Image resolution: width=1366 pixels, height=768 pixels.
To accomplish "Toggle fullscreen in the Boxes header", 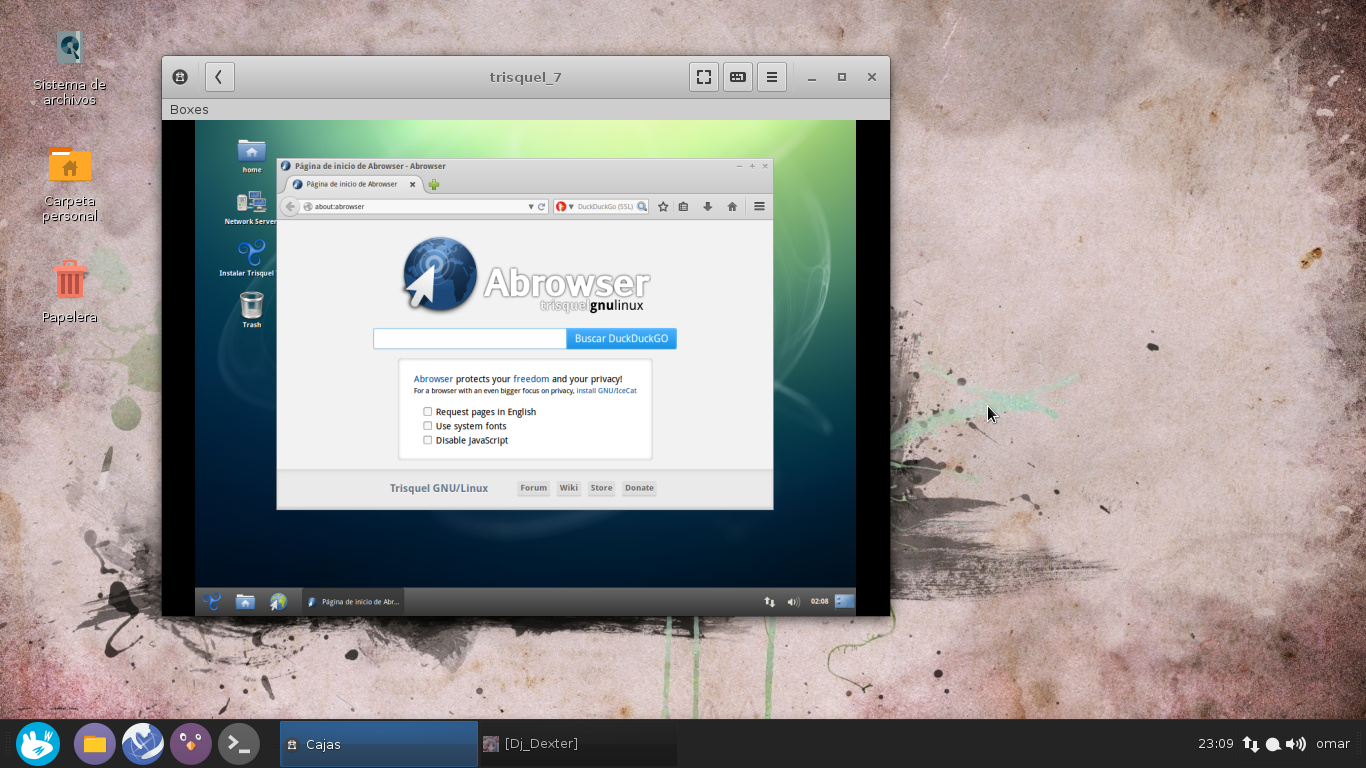I will click(704, 77).
